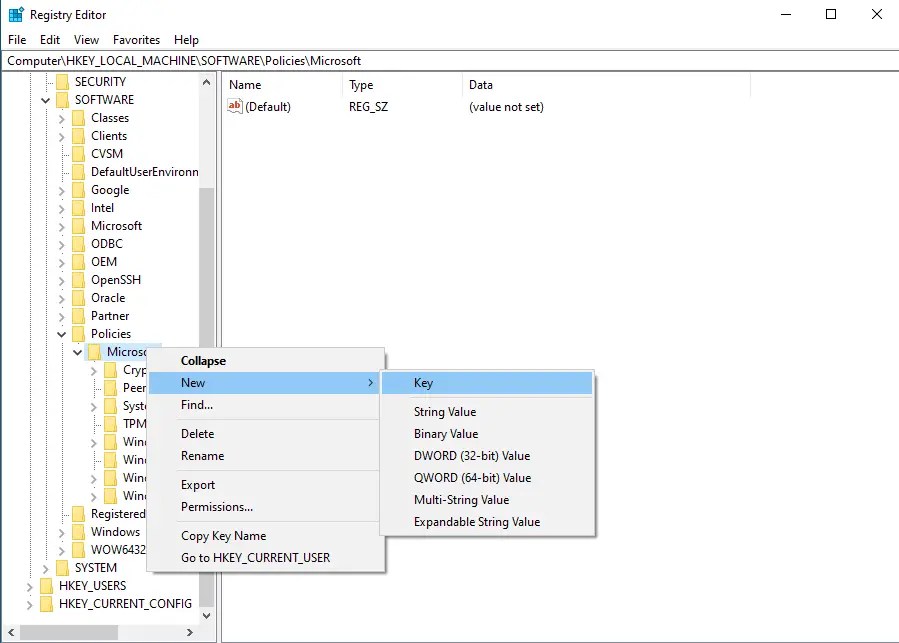
Task: Select the Oracle key folder icon
Action: [x=80, y=297]
